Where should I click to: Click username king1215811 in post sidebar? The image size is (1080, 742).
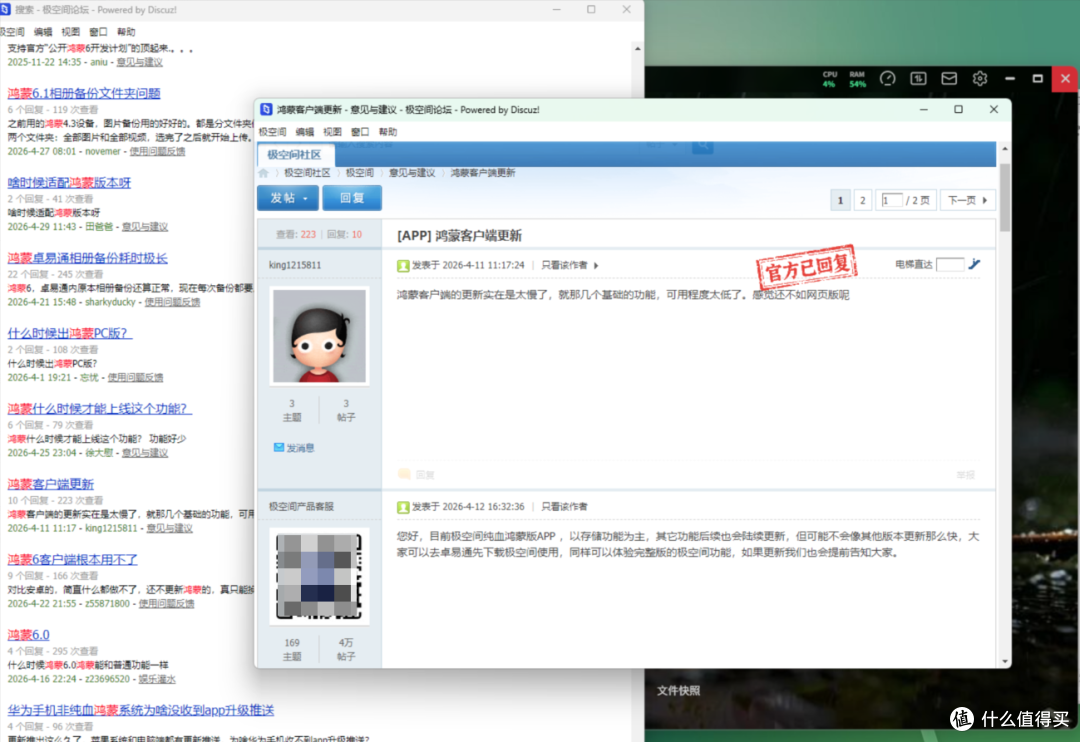(x=295, y=265)
